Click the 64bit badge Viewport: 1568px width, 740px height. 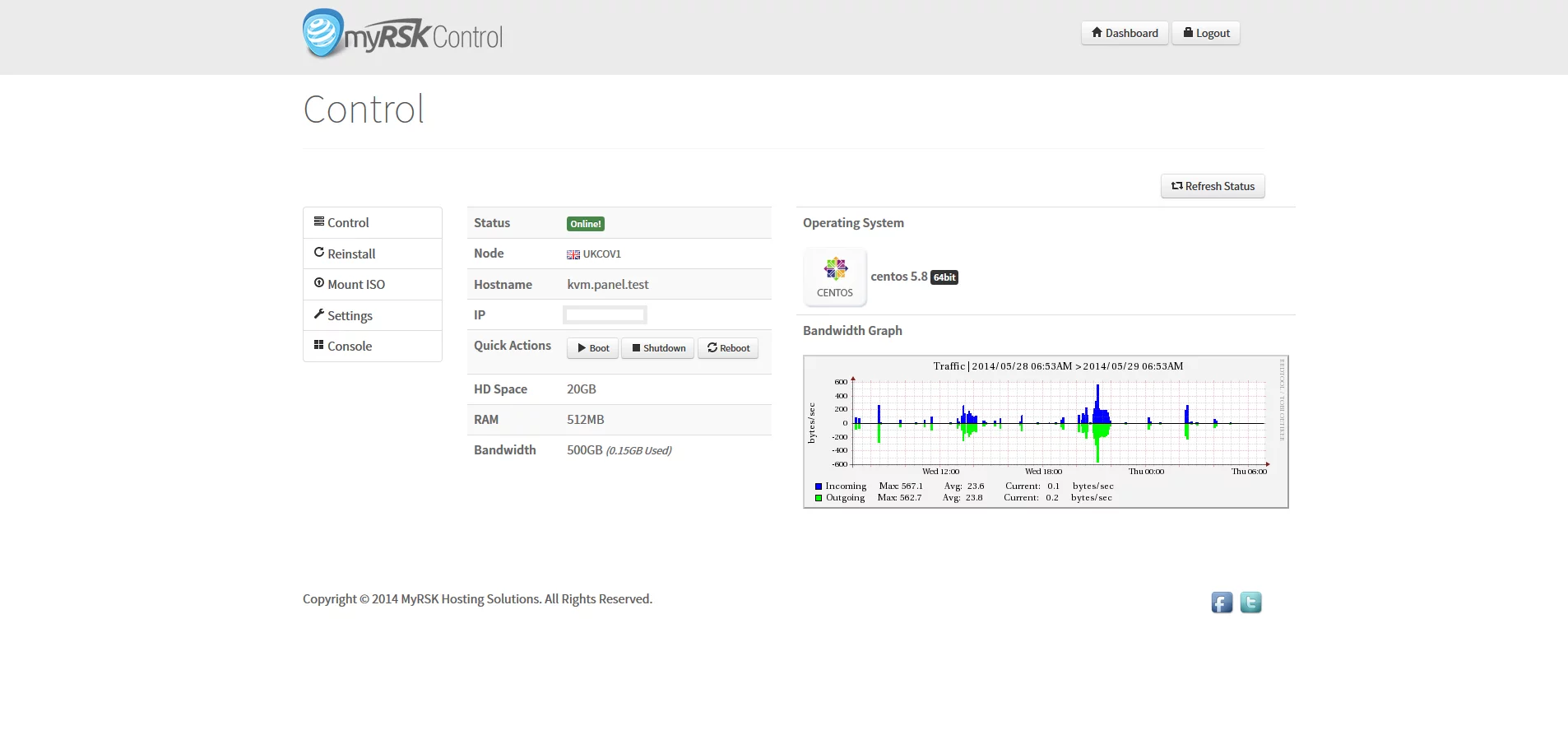point(944,277)
